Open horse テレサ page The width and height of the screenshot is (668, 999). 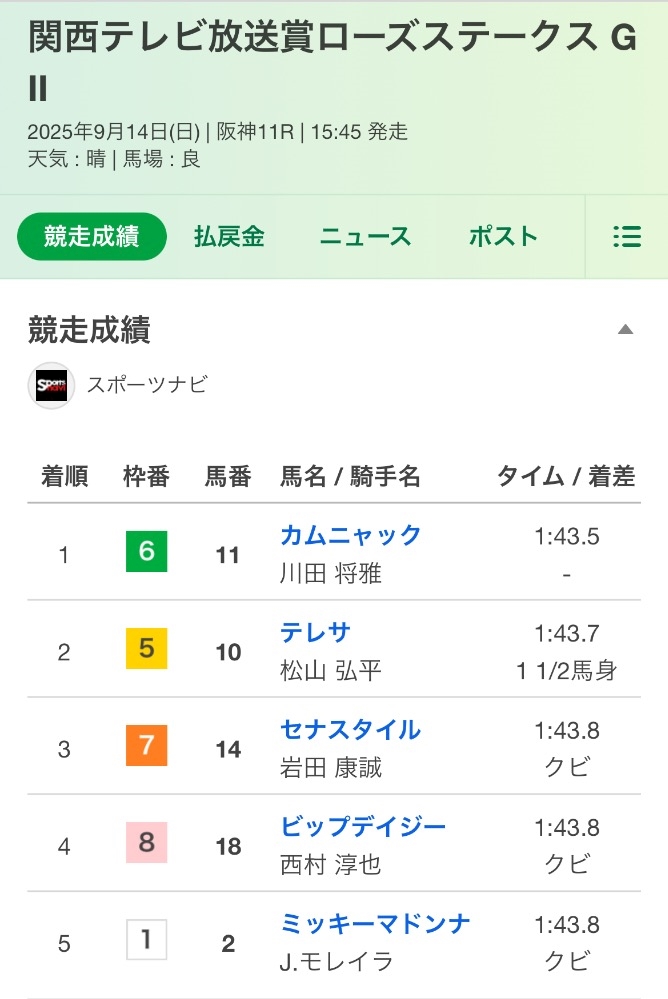click(x=316, y=633)
